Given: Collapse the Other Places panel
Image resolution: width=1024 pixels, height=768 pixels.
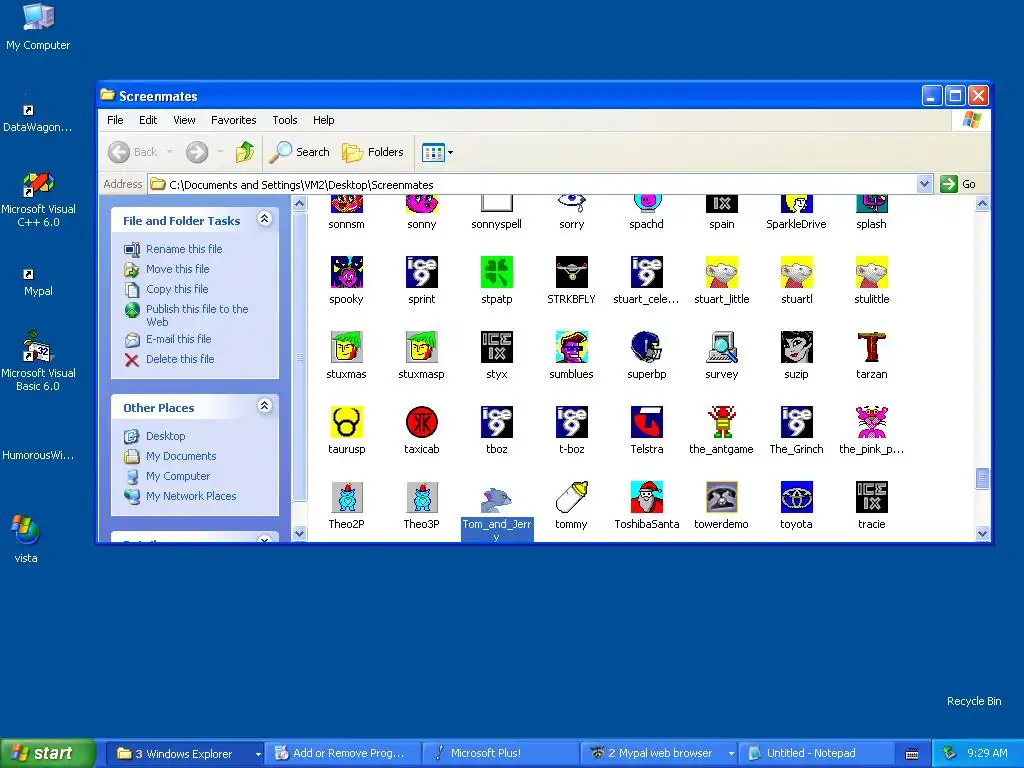Looking at the screenshot, I should [264, 406].
